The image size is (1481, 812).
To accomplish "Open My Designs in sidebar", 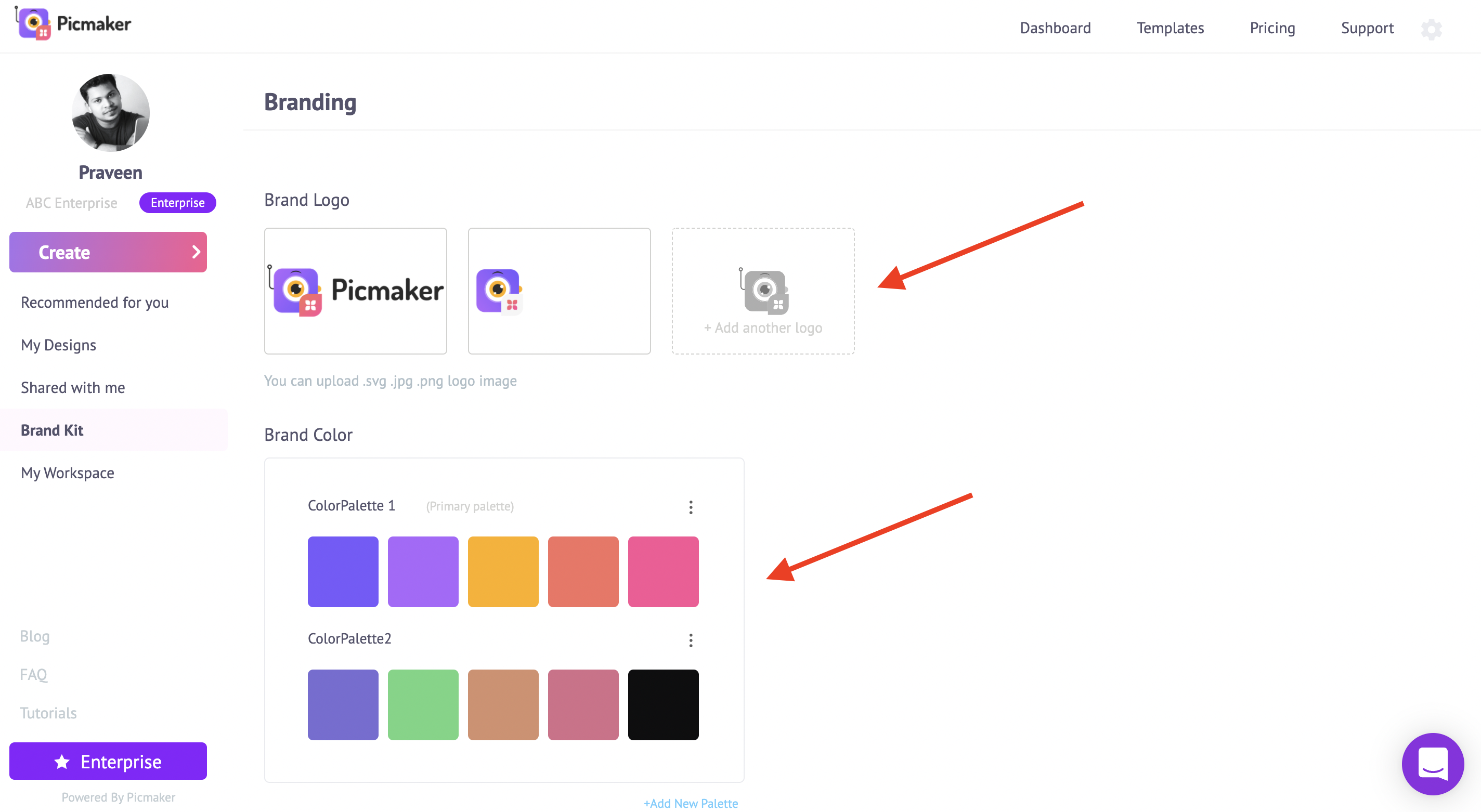I will (x=59, y=345).
